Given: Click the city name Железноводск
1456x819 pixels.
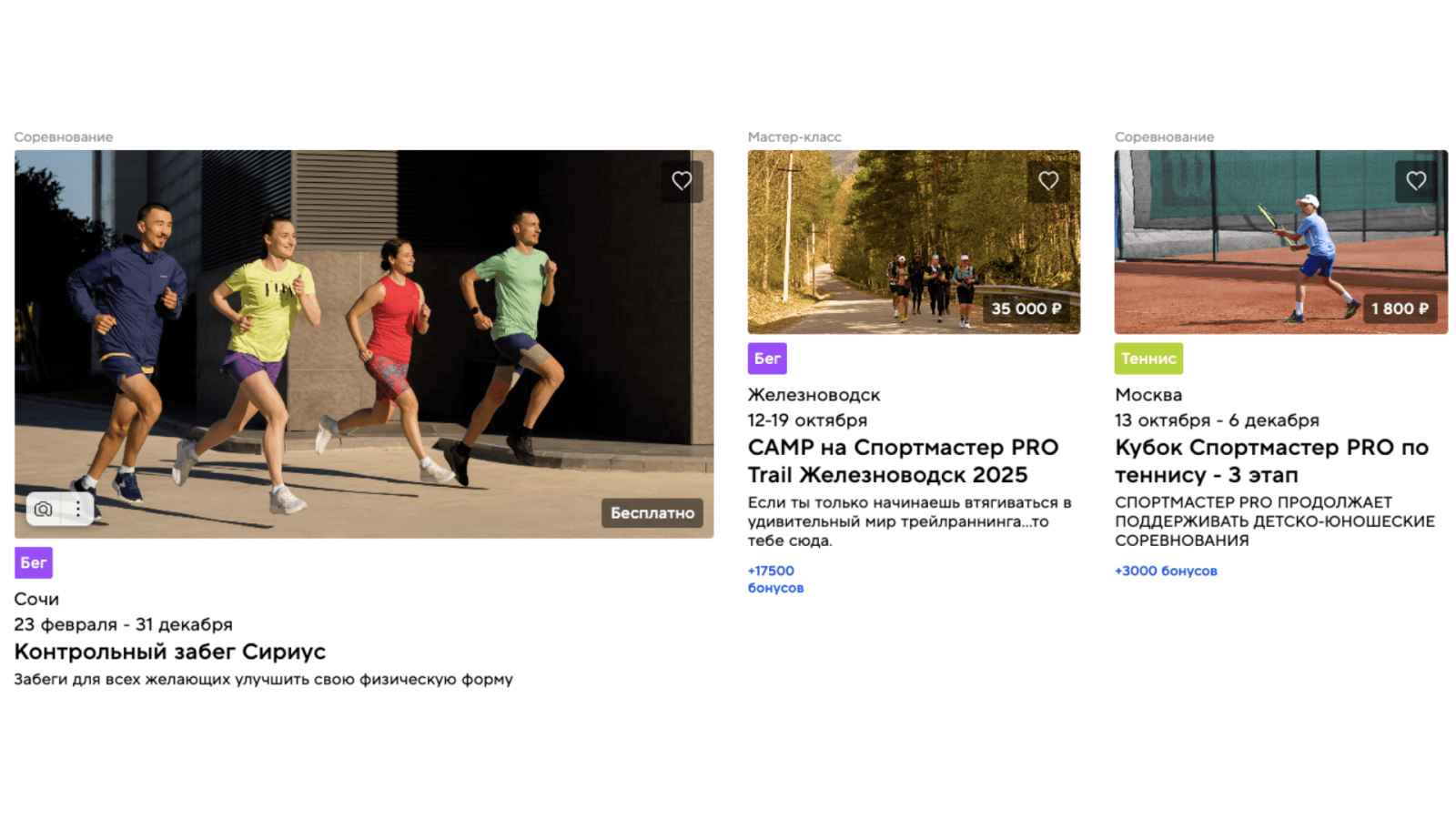Looking at the screenshot, I should [814, 395].
